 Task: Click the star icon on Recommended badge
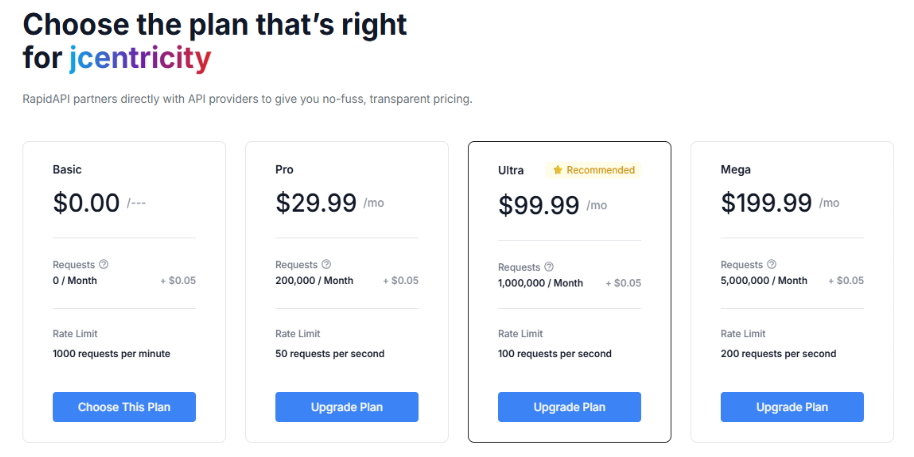[x=557, y=170]
